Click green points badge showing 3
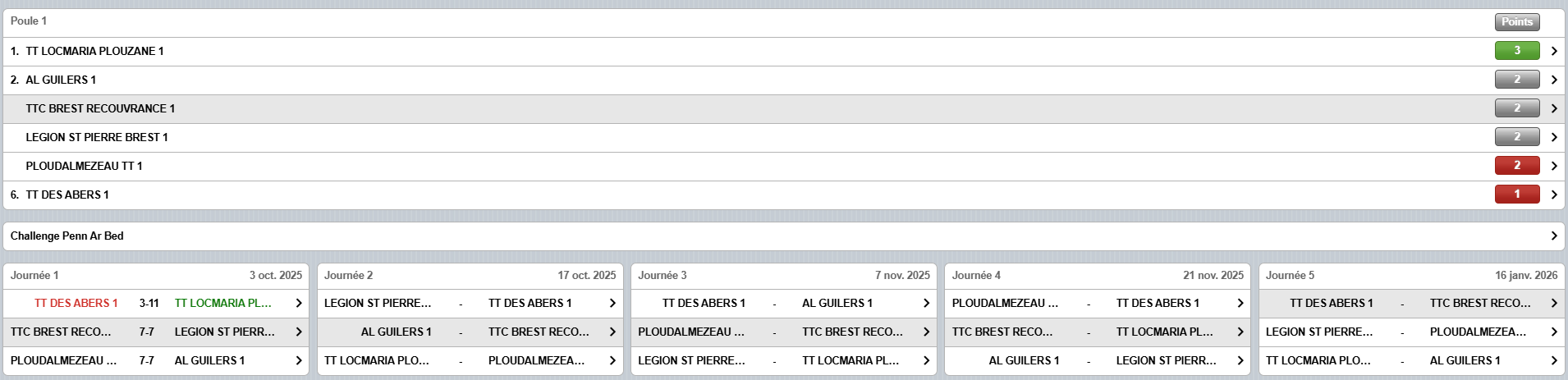This screenshot has width=1568, height=380. [1516, 51]
